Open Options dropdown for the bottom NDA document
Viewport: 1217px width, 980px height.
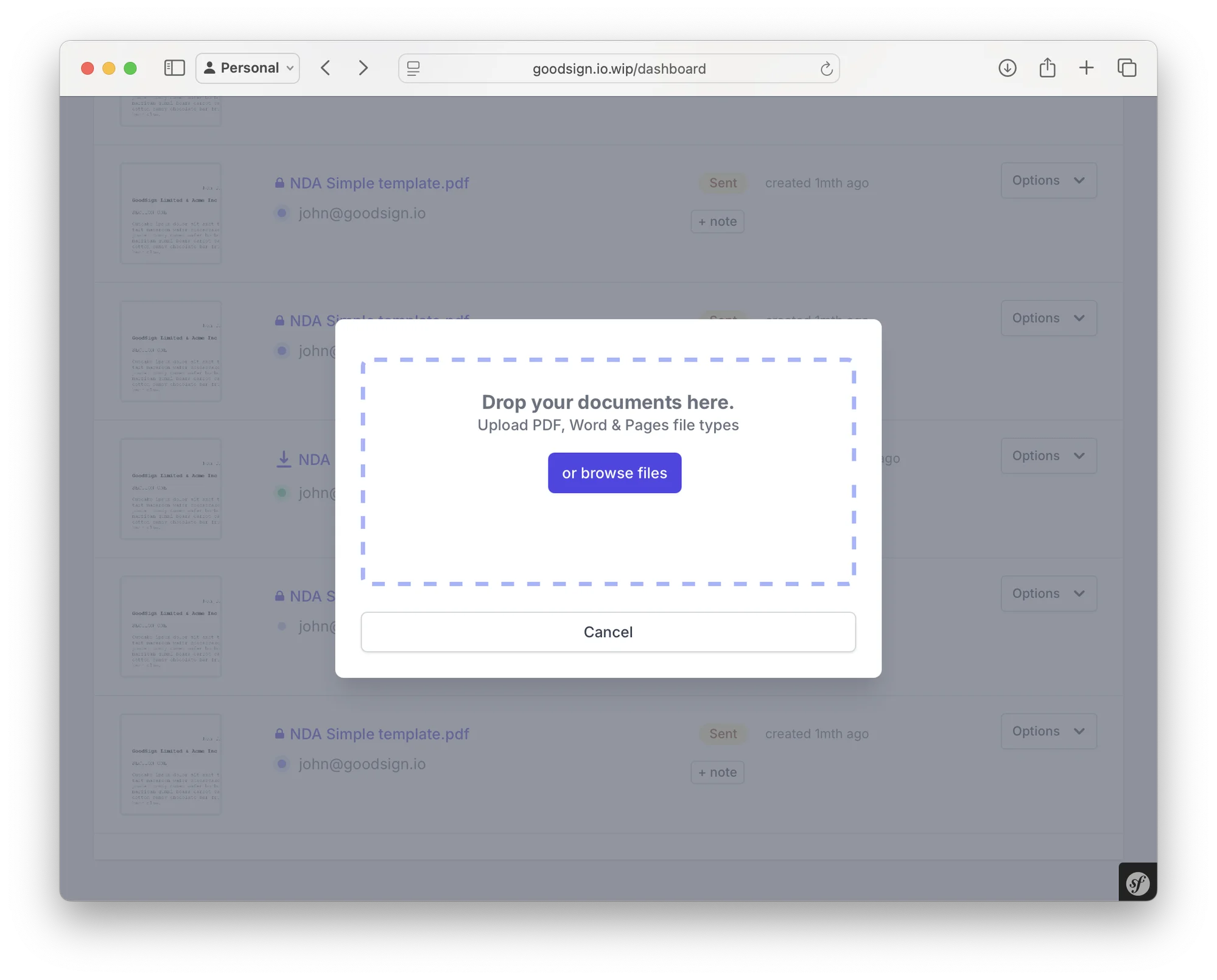tap(1048, 731)
